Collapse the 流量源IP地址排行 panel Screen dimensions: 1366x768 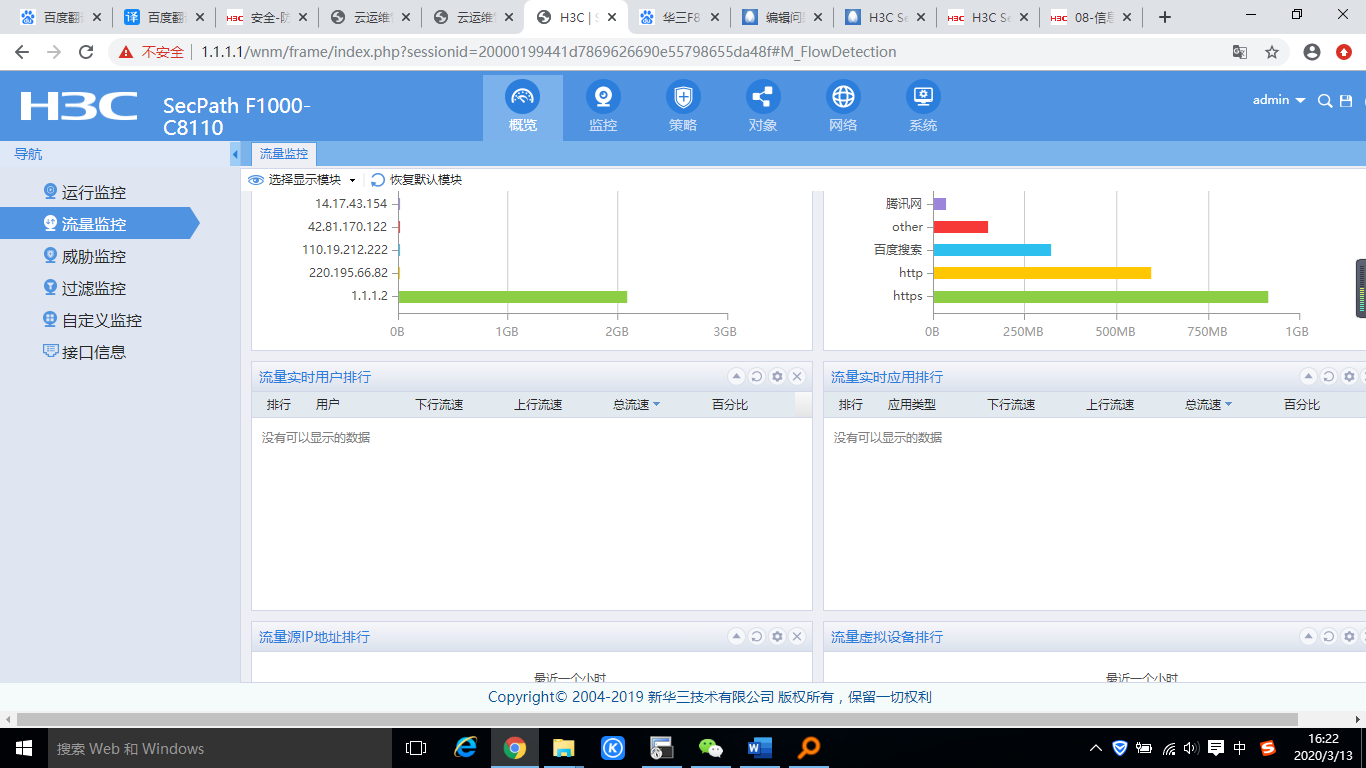736,637
